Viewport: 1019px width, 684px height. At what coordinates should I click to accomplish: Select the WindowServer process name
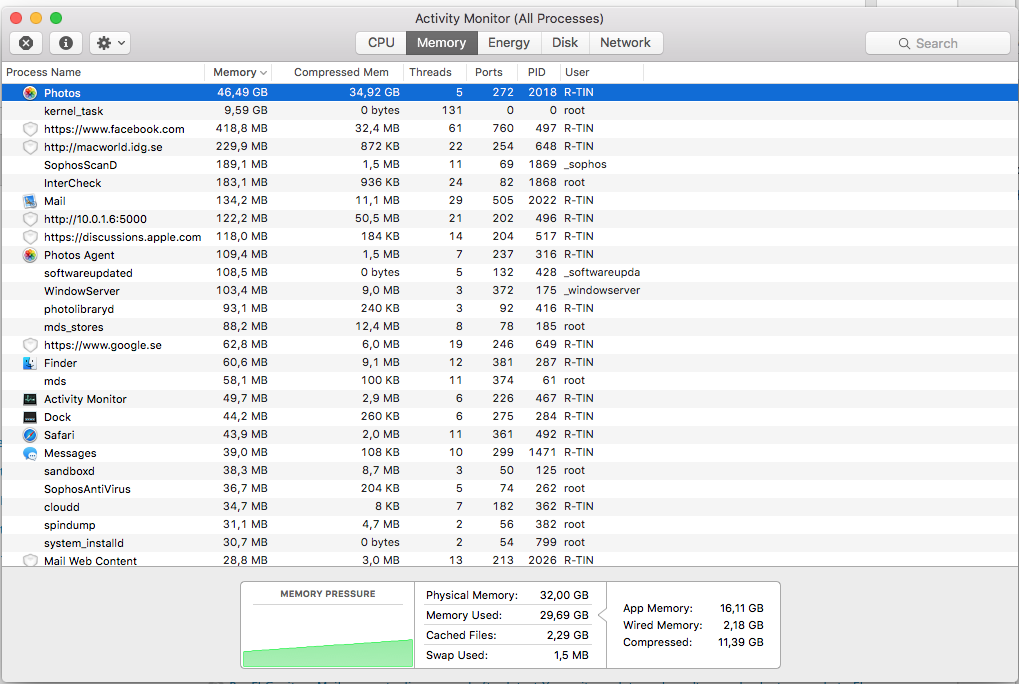pyautogui.click(x=82, y=291)
